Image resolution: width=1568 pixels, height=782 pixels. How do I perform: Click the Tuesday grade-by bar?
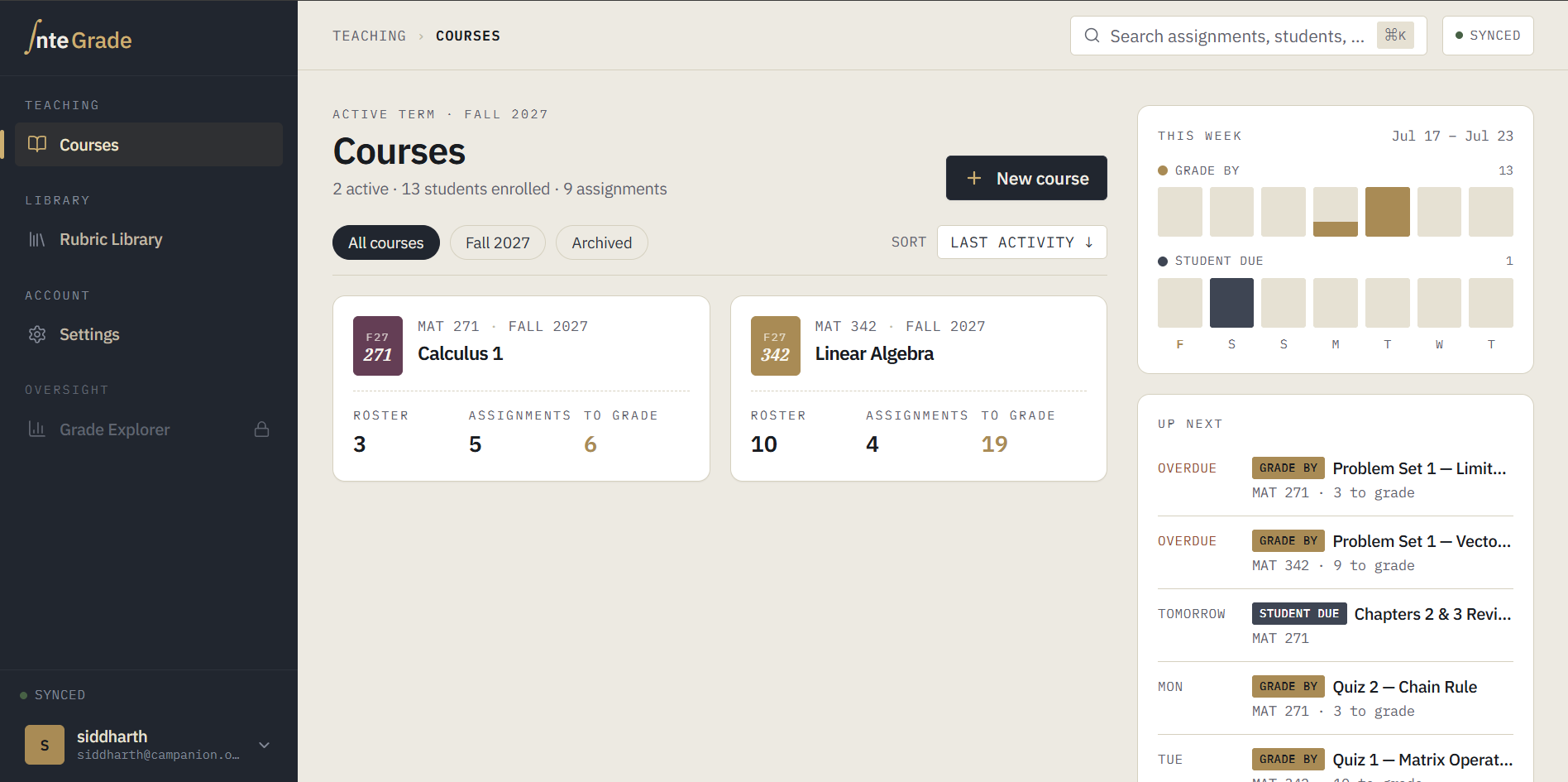tap(1387, 212)
